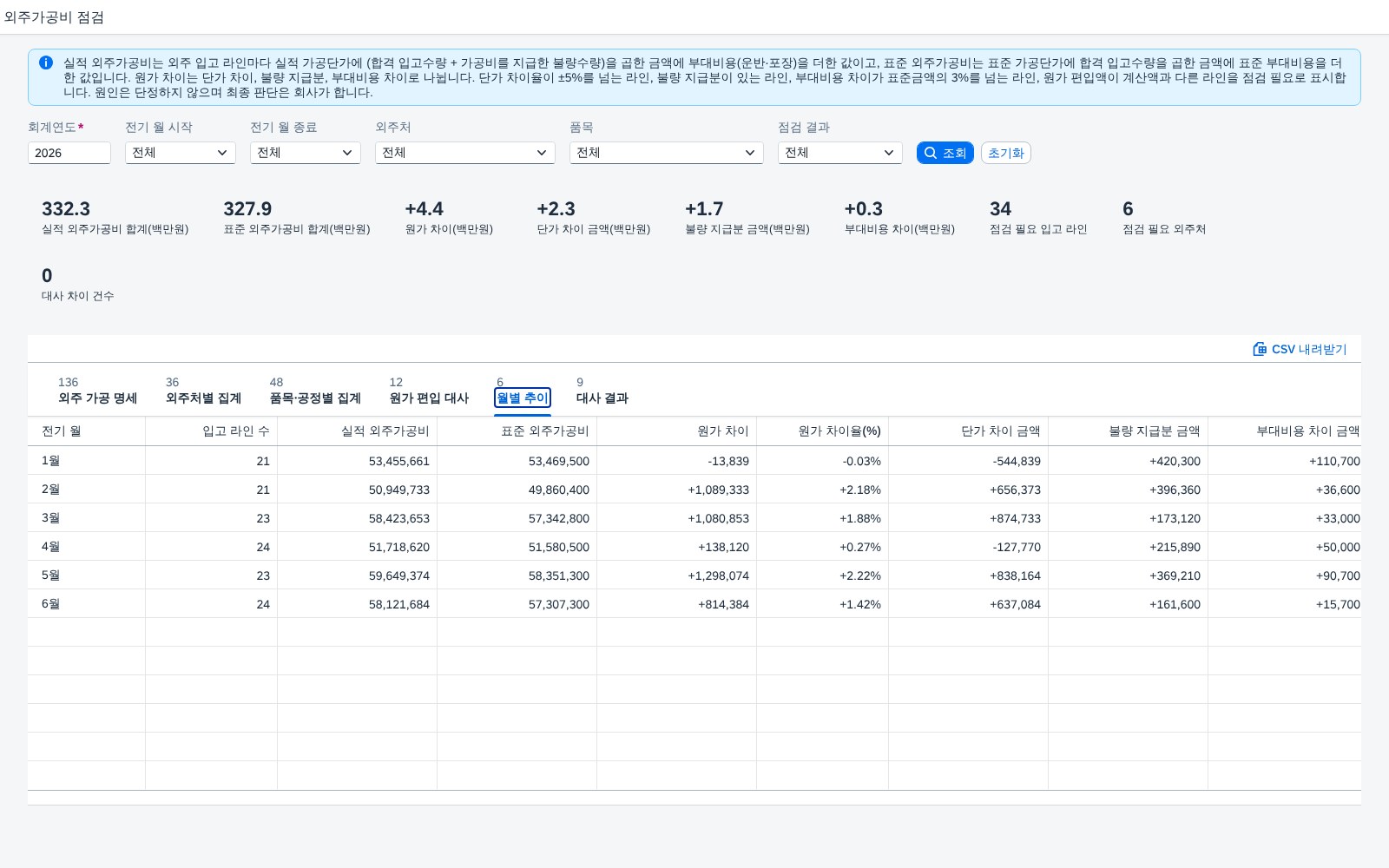
Task: Select the 4월 row cell
Action: 87,547
